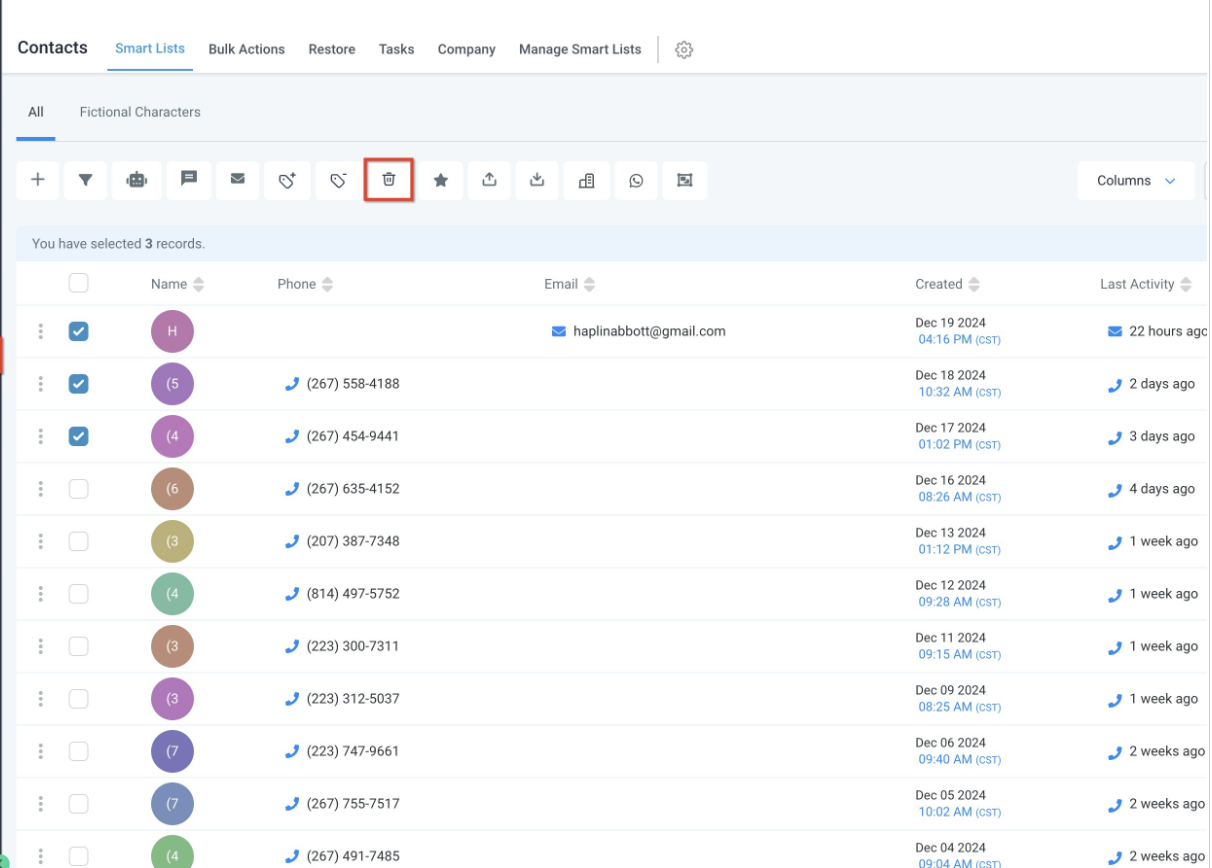Screen dimensions: 1212x868
Task: Delete selected contacts with trash icon
Action: pos(389,180)
